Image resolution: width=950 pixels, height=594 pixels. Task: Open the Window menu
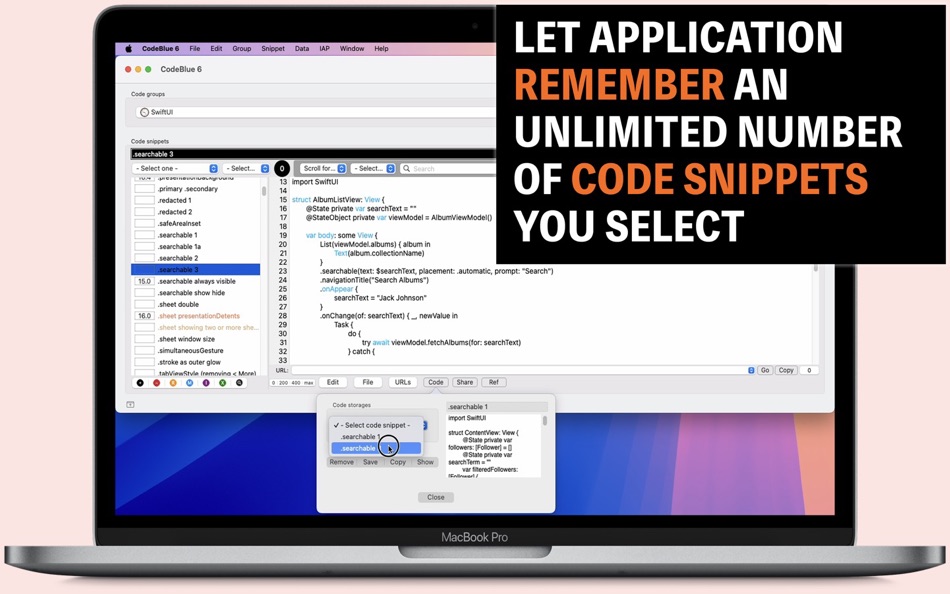tap(351, 48)
